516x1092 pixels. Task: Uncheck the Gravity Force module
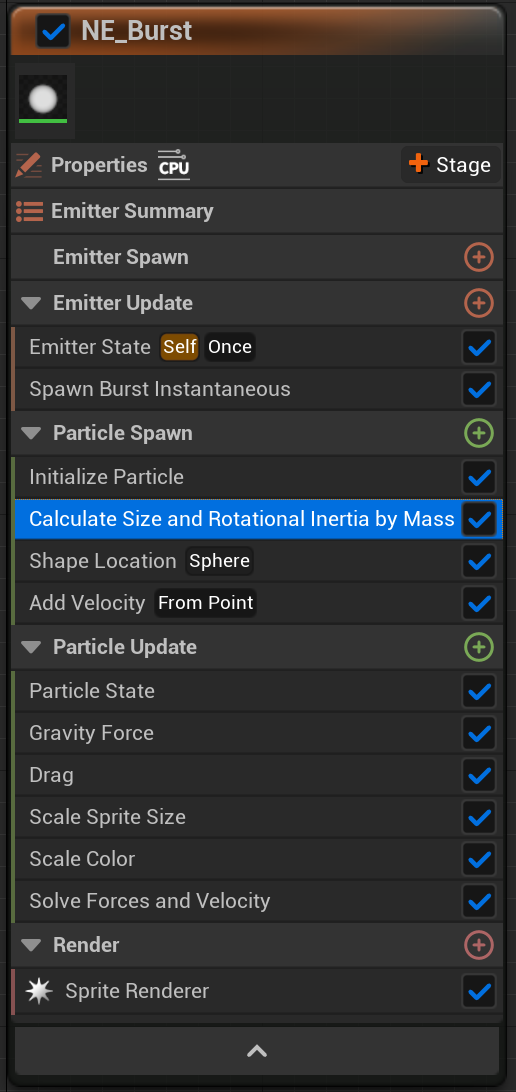[479, 733]
